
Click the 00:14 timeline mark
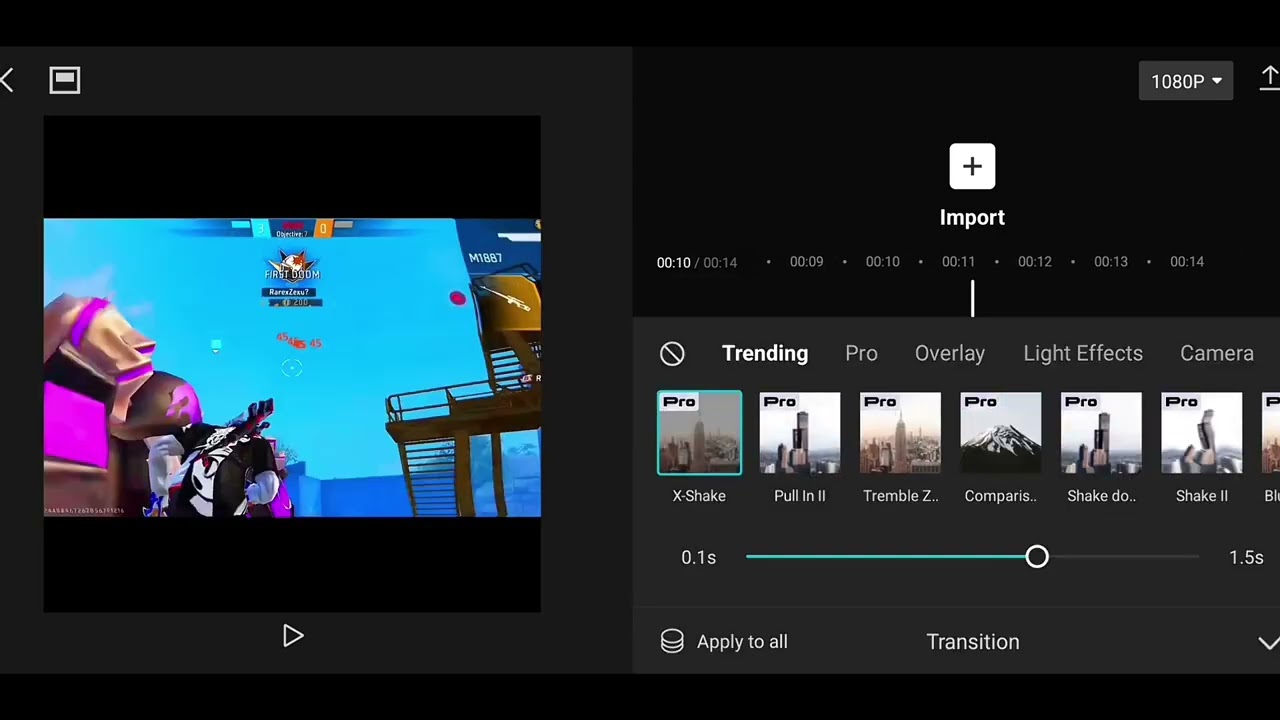point(1187,262)
